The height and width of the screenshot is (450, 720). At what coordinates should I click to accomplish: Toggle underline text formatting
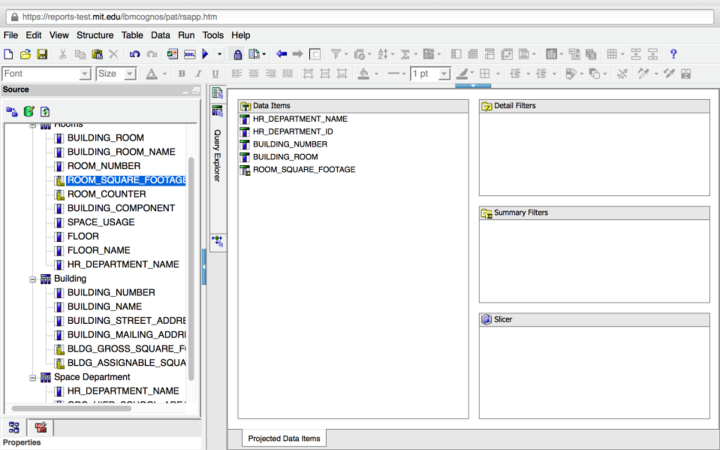pos(215,74)
